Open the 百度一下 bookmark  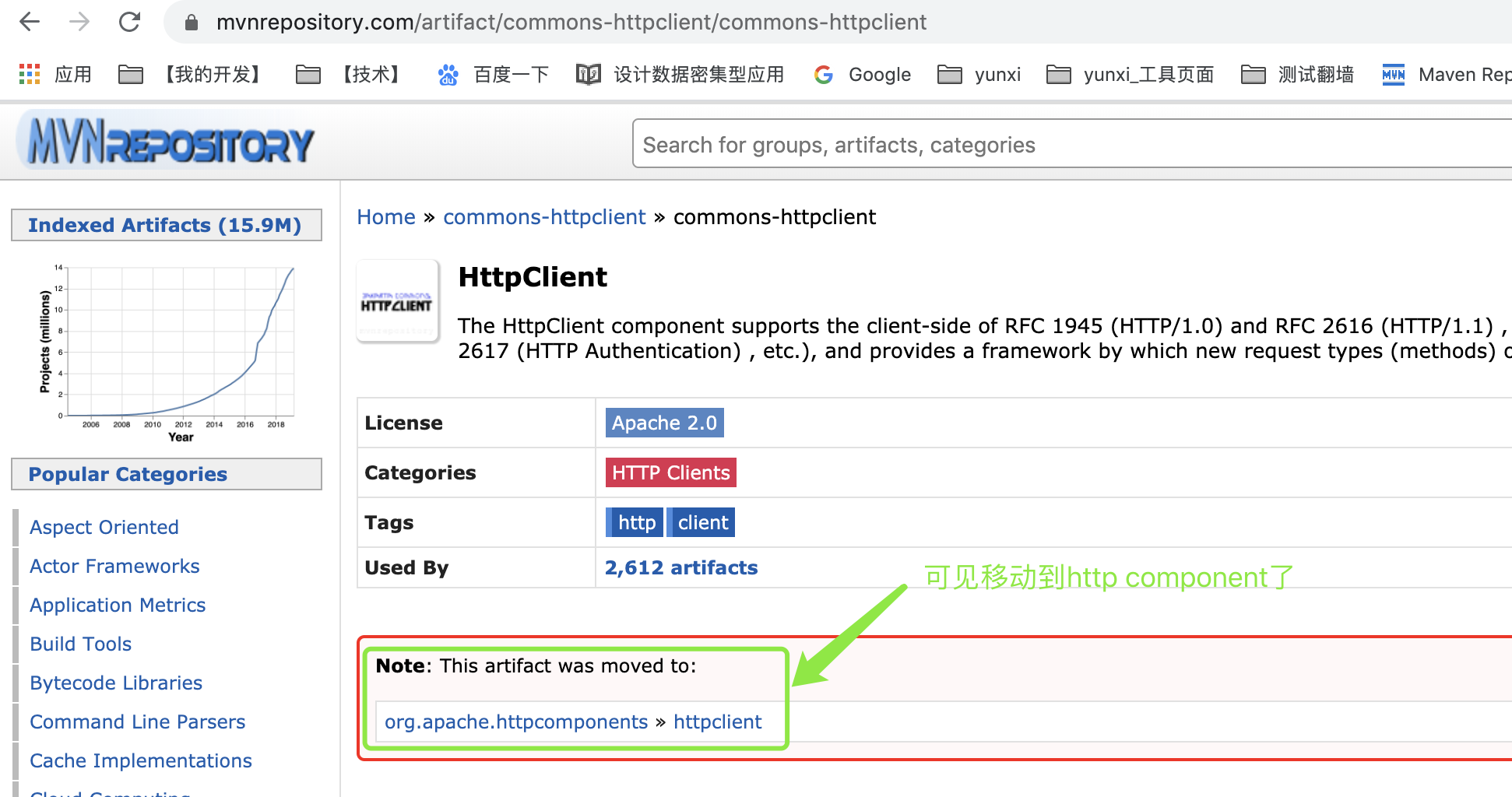493,74
